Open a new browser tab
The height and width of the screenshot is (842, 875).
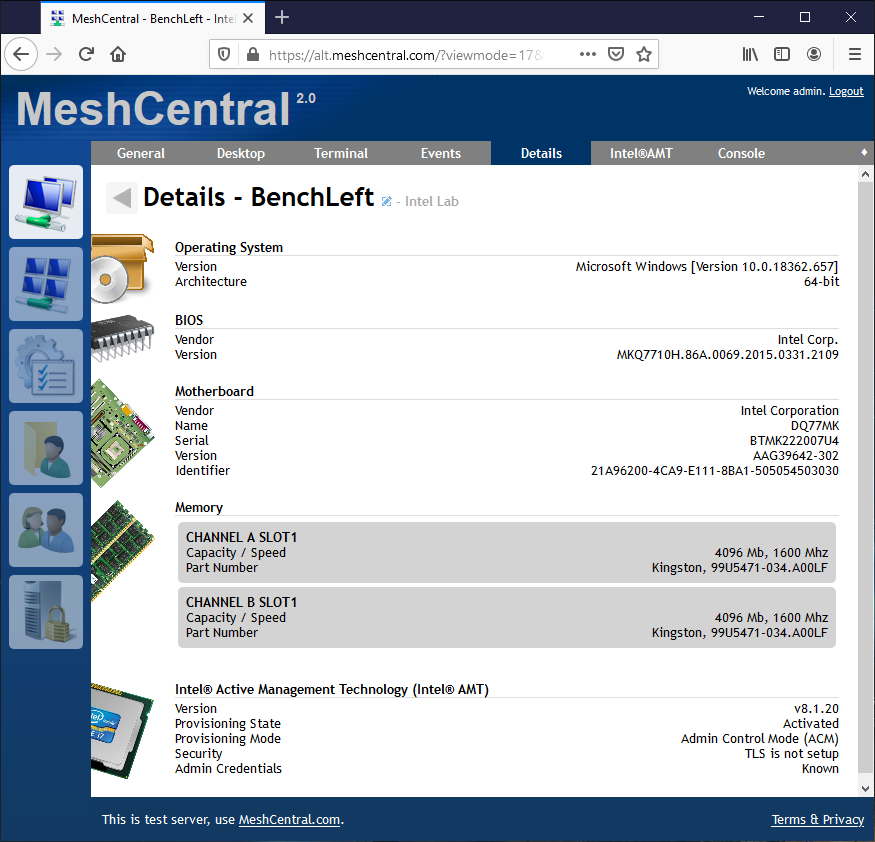tap(282, 17)
